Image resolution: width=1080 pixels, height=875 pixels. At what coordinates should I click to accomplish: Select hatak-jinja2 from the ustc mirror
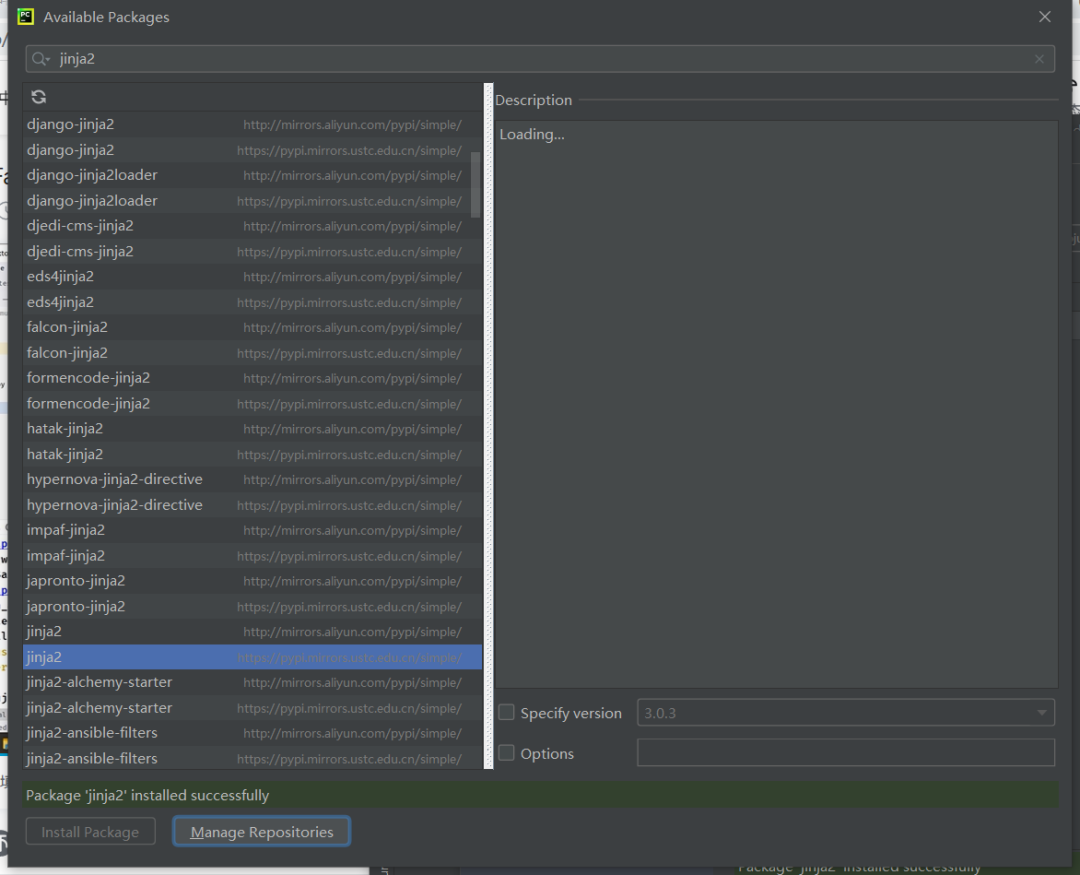pyautogui.click(x=252, y=454)
